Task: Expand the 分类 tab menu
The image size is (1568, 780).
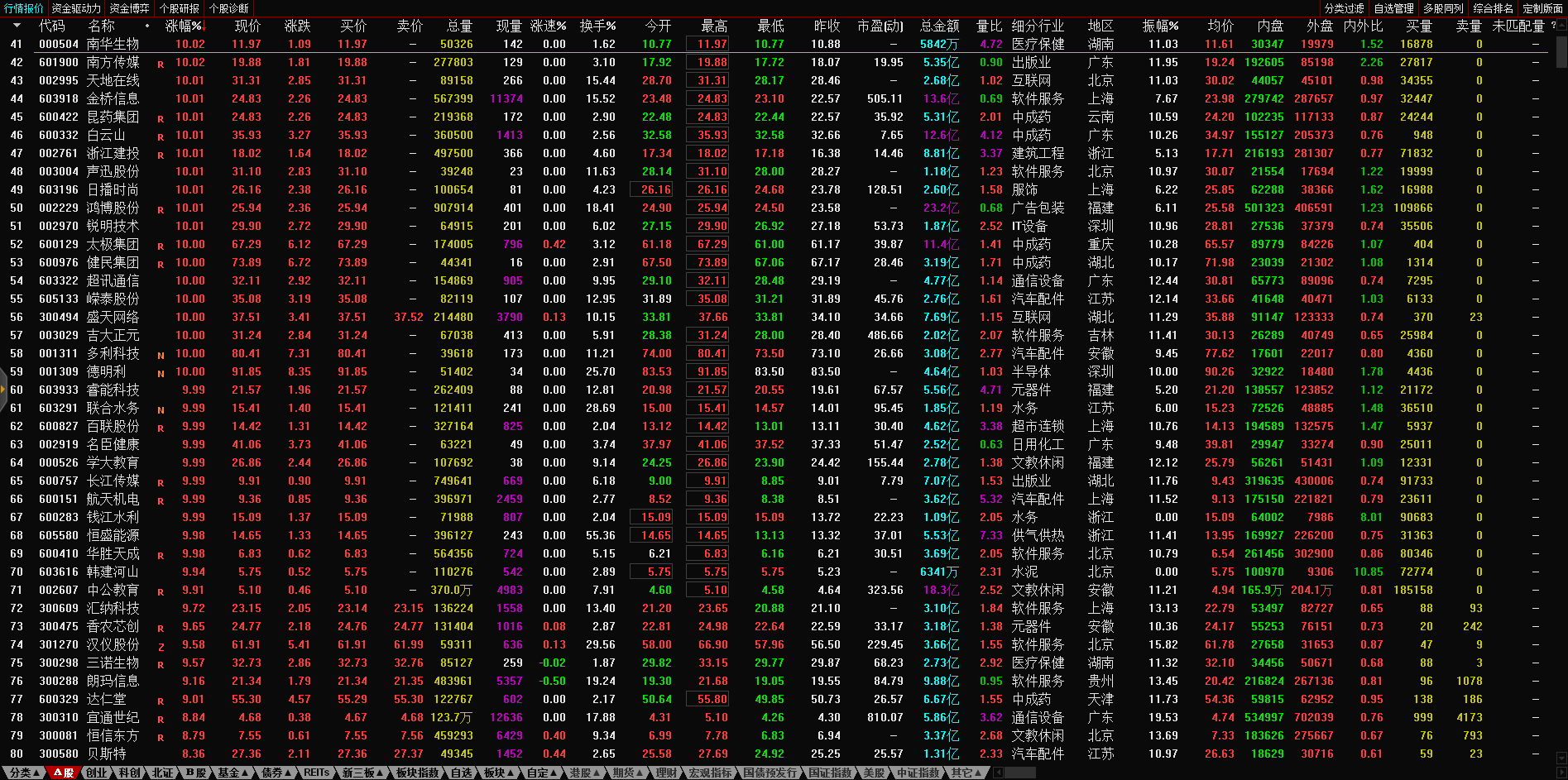Action: (23, 773)
